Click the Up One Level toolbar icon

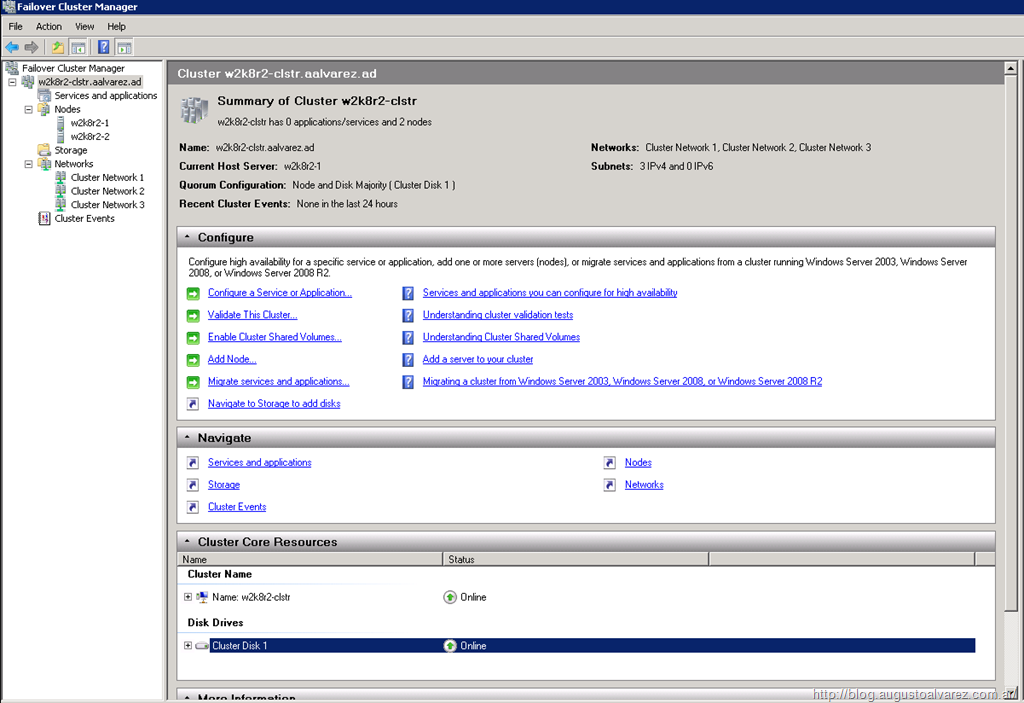pyautogui.click(x=58, y=47)
